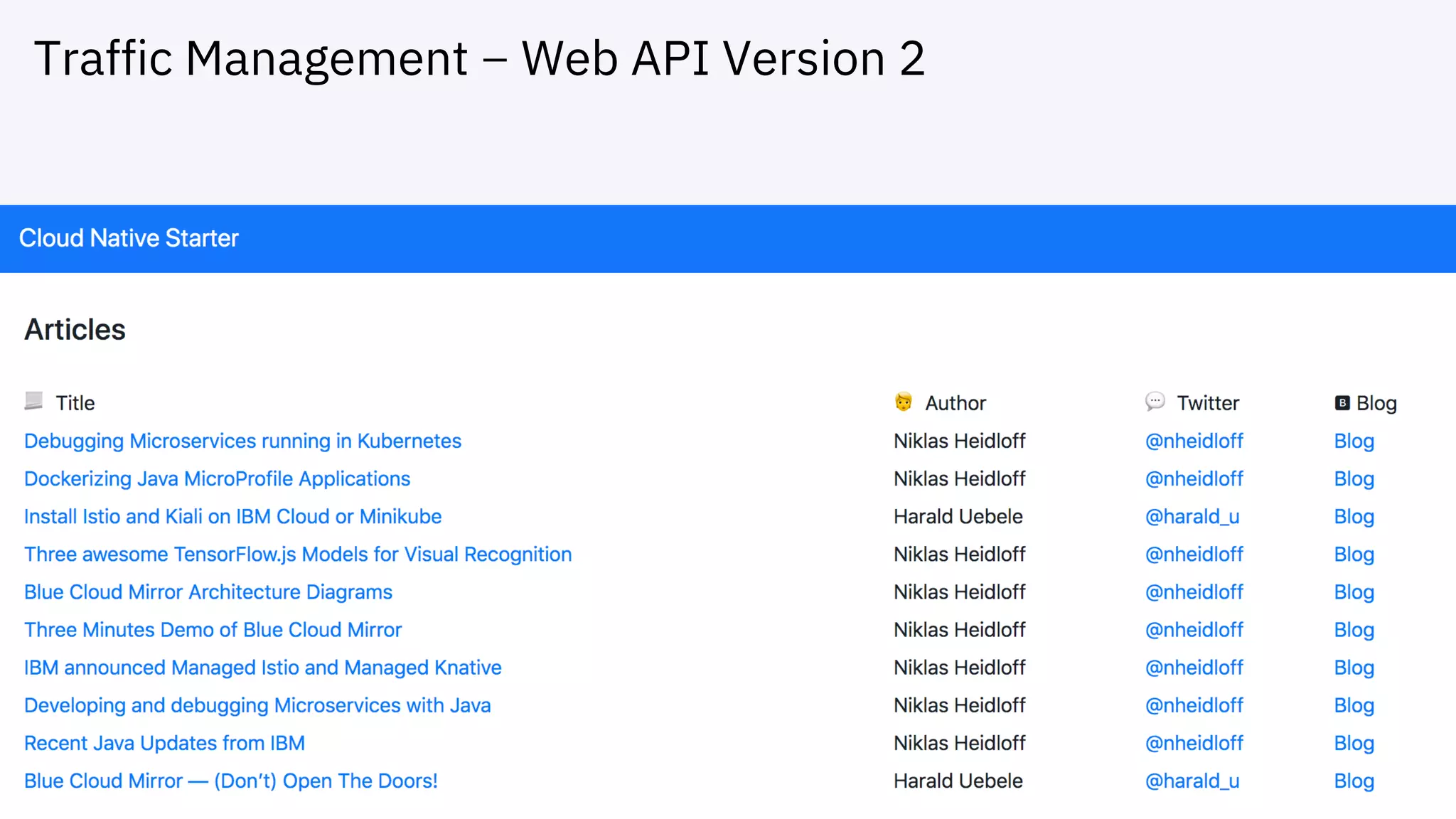
Task: Open Blog link in Developing and debugging row
Action: pyautogui.click(x=1354, y=705)
